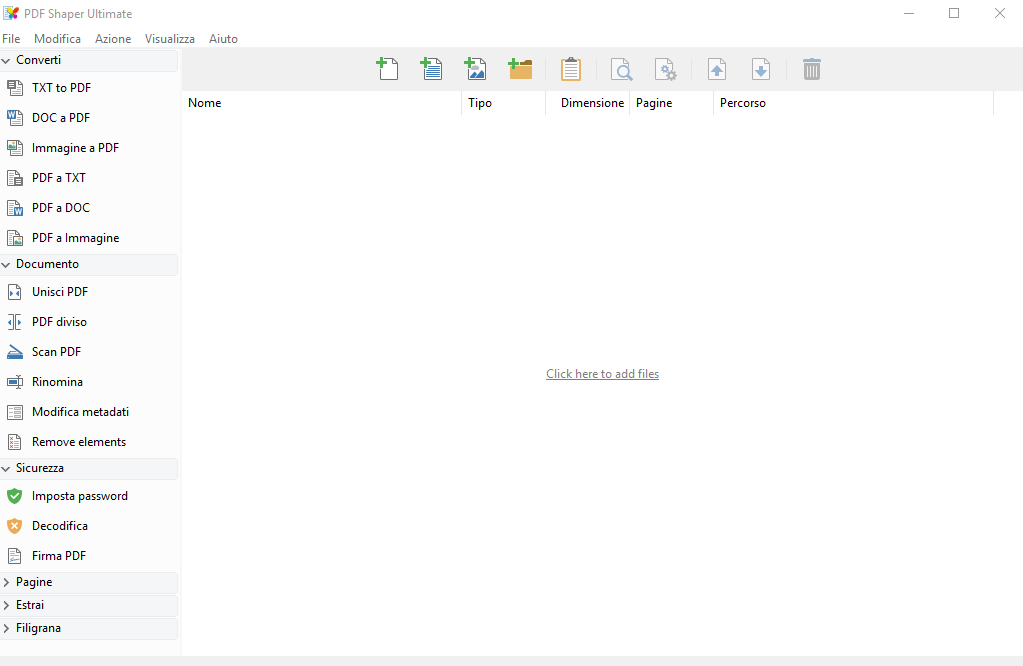Image resolution: width=1023 pixels, height=666 pixels.
Task: Click the TXT to PDF icon
Action: 14,87
